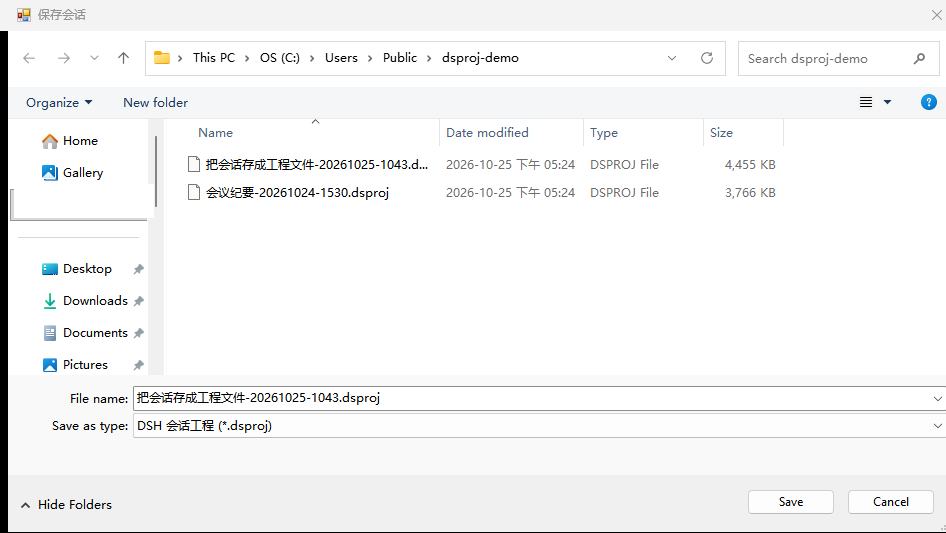Open Gallery in navigation pane
Image resolution: width=946 pixels, height=533 pixels.
tap(72, 173)
